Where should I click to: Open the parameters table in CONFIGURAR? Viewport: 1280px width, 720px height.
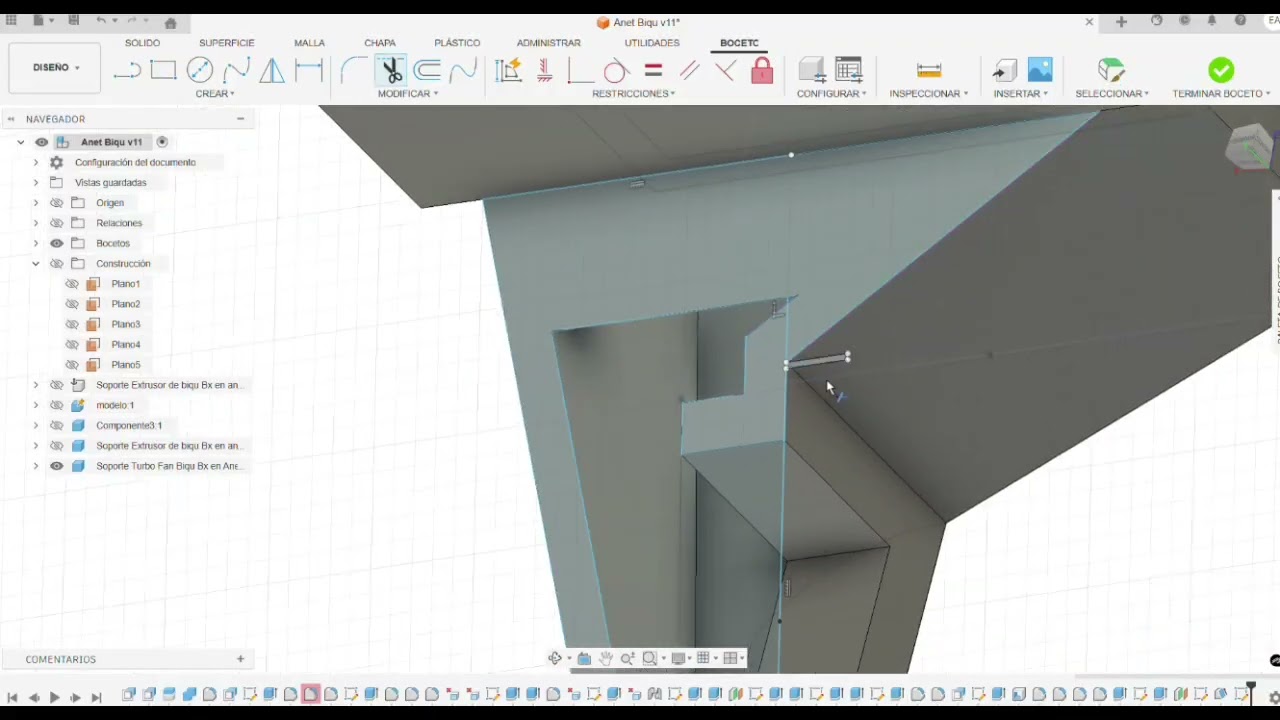pyautogui.click(x=849, y=70)
